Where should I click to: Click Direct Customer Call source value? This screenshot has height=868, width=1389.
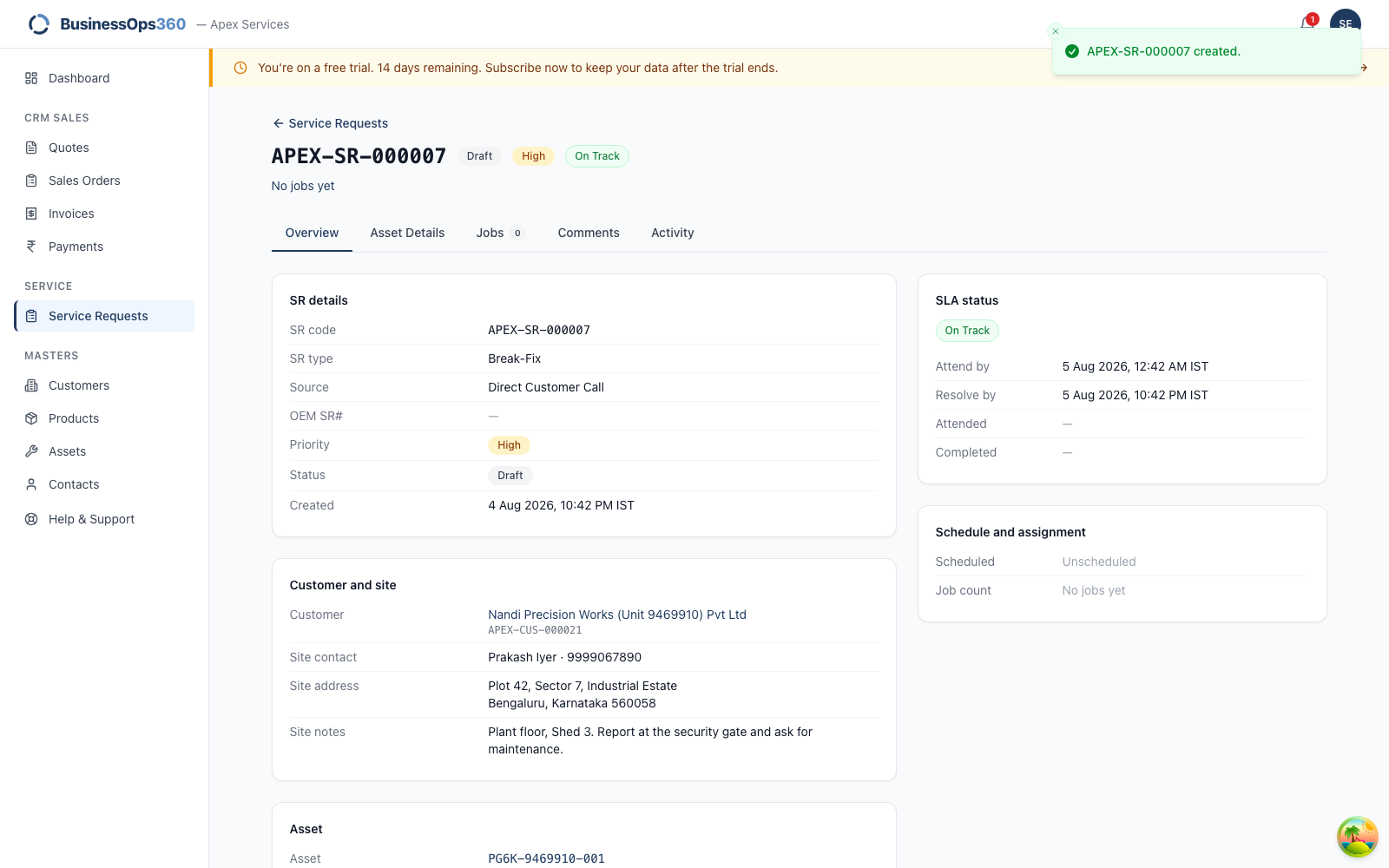tap(546, 387)
